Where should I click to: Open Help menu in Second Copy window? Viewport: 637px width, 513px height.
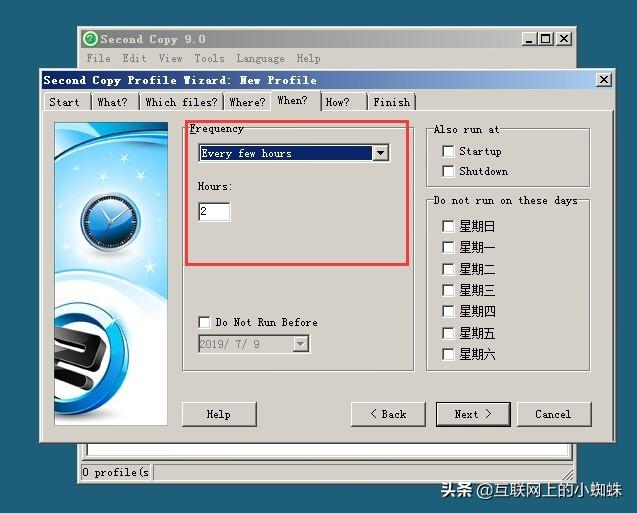(308, 58)
